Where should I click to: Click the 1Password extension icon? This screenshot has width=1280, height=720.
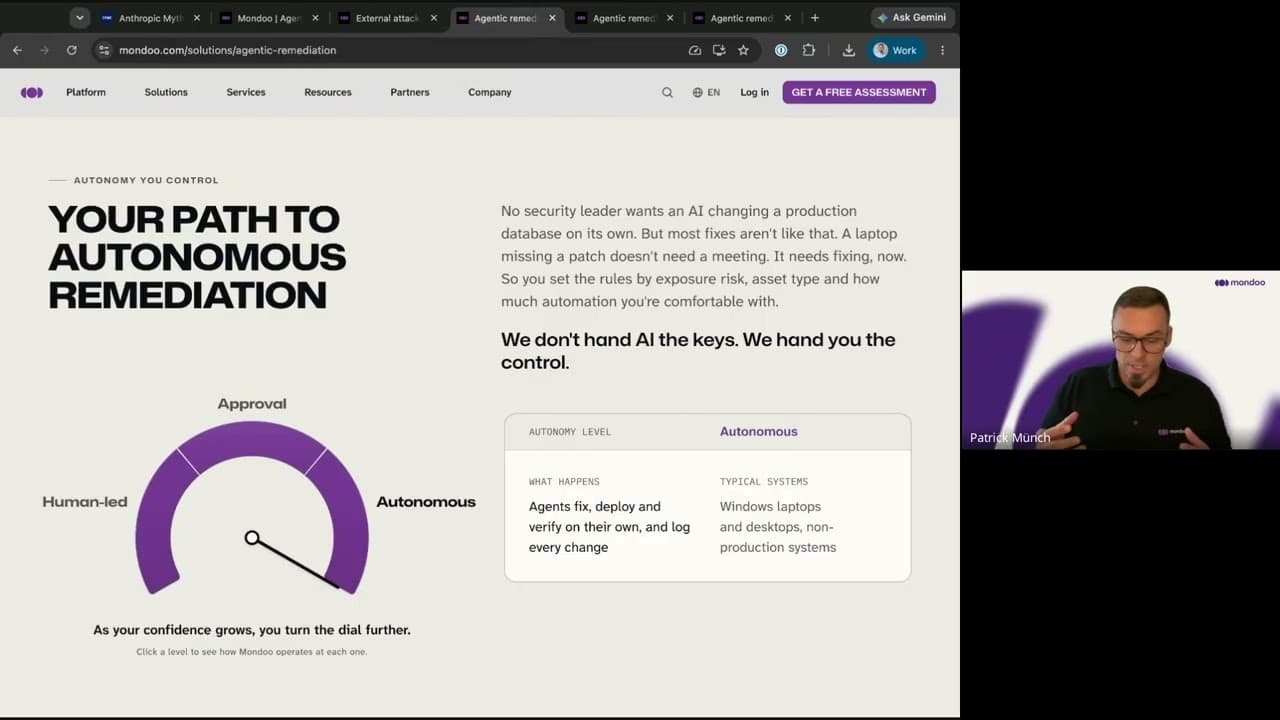pyautogui.click(x=781, y=50)
